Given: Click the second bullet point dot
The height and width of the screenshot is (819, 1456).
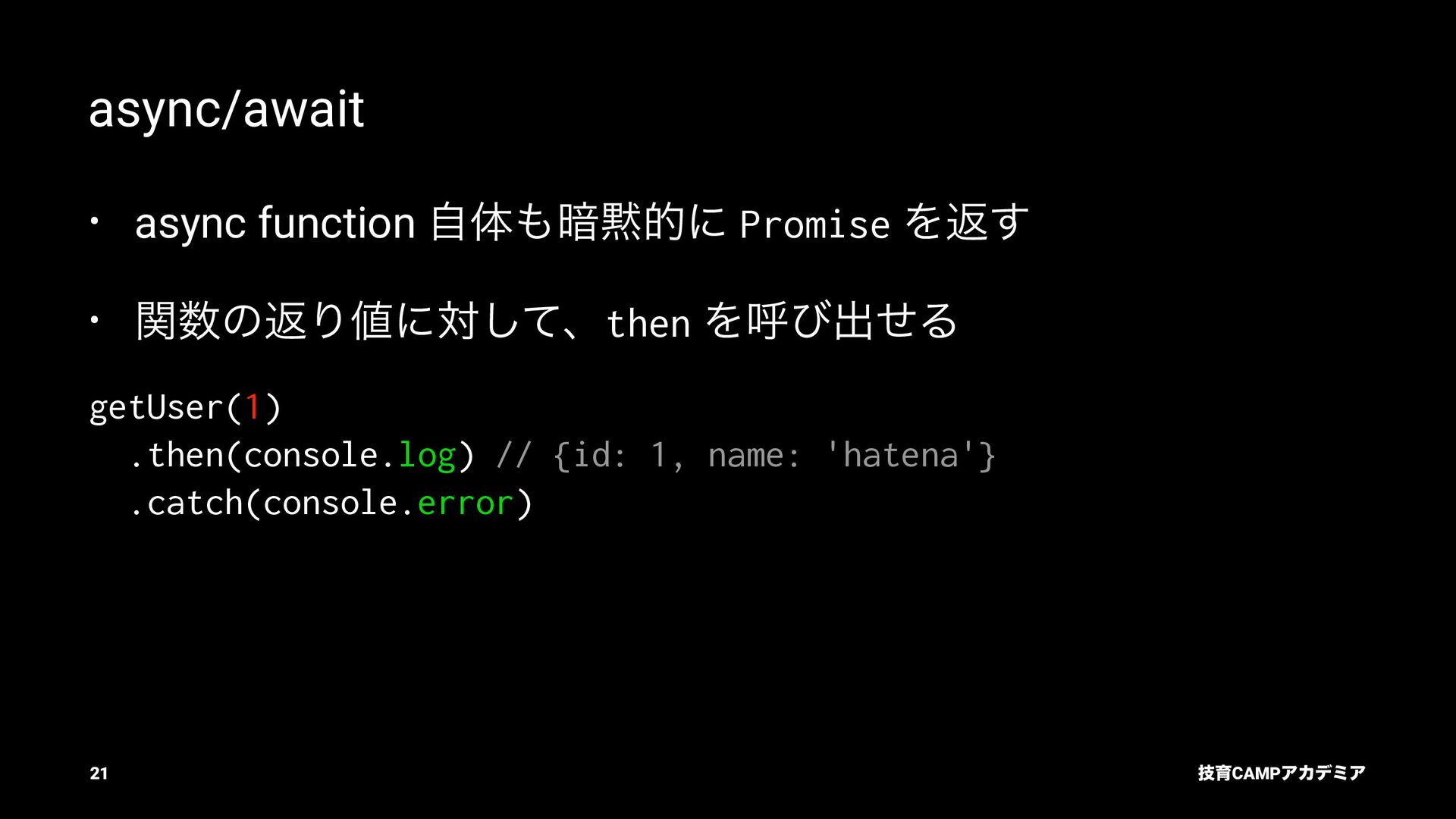Looking at the screenshot, I should pyautogui.click(x=93, y=321).
